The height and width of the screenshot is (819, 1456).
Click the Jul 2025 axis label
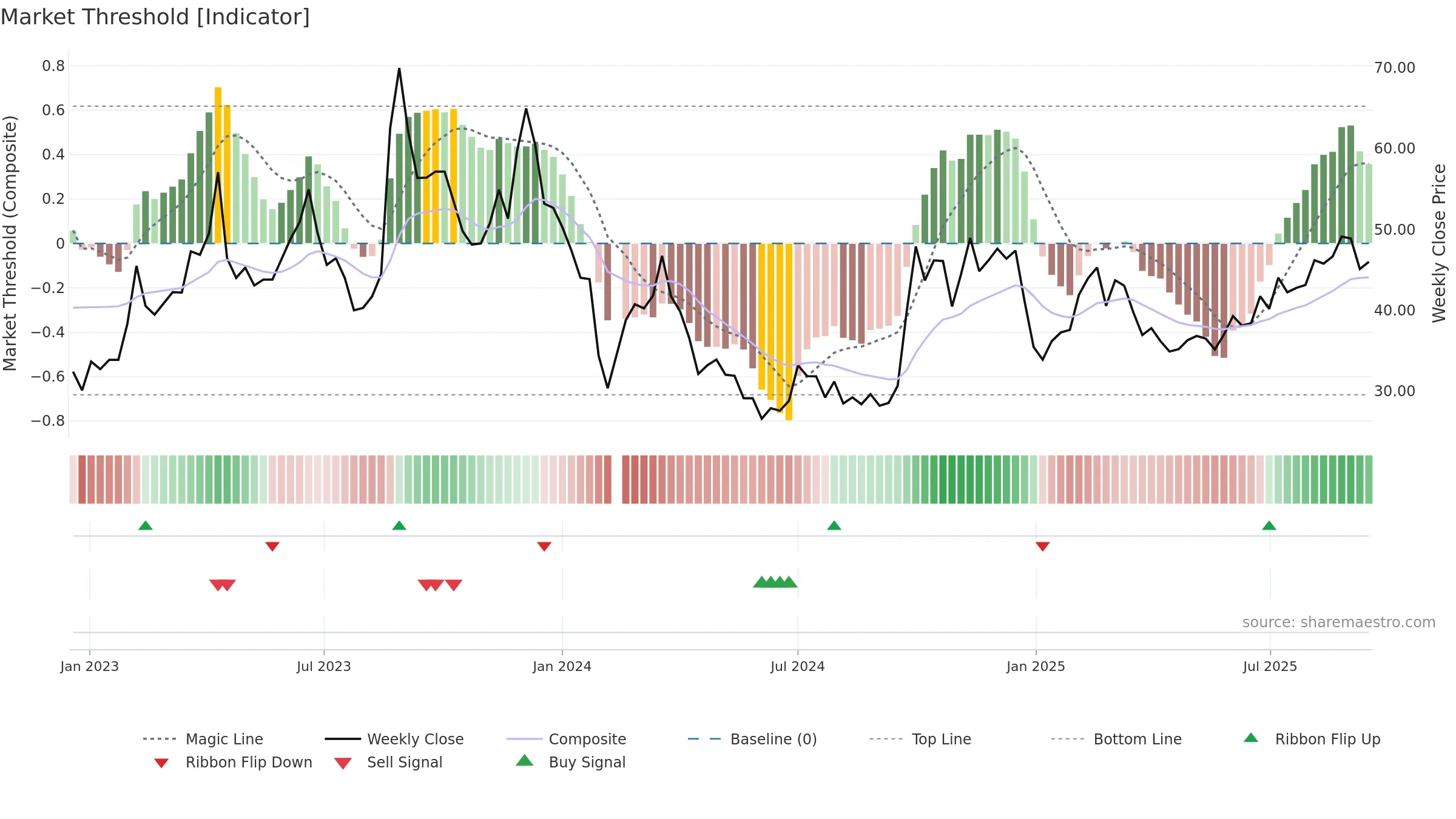pyautogui.click(x=1270, y=667)
